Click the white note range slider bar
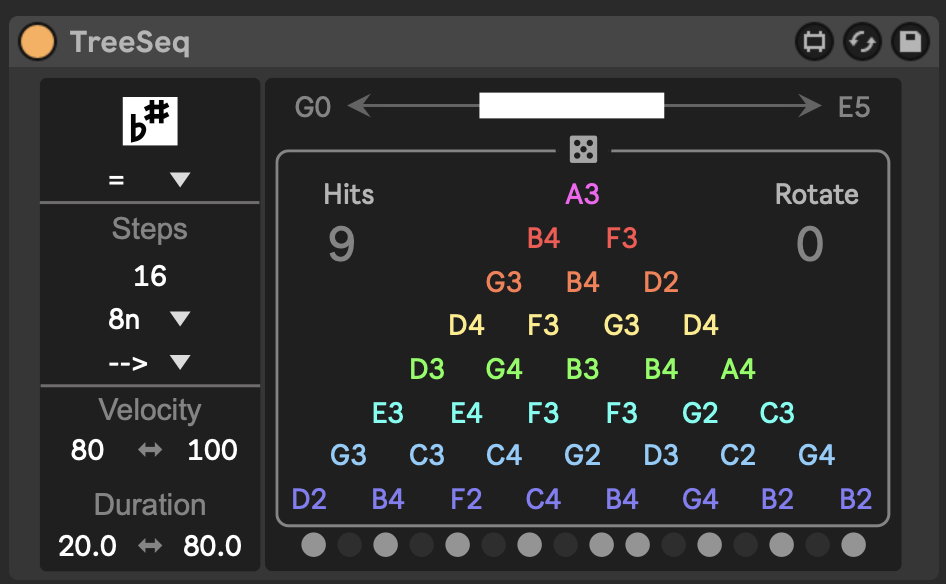Viewport: 946px width, 584px height. (x=571, y=106)
